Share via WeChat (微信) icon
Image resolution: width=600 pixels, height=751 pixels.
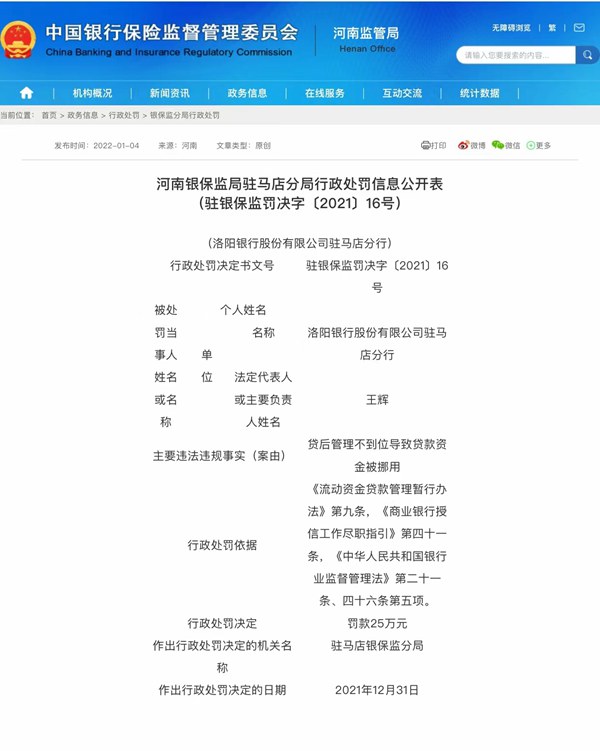coord(505,146)
